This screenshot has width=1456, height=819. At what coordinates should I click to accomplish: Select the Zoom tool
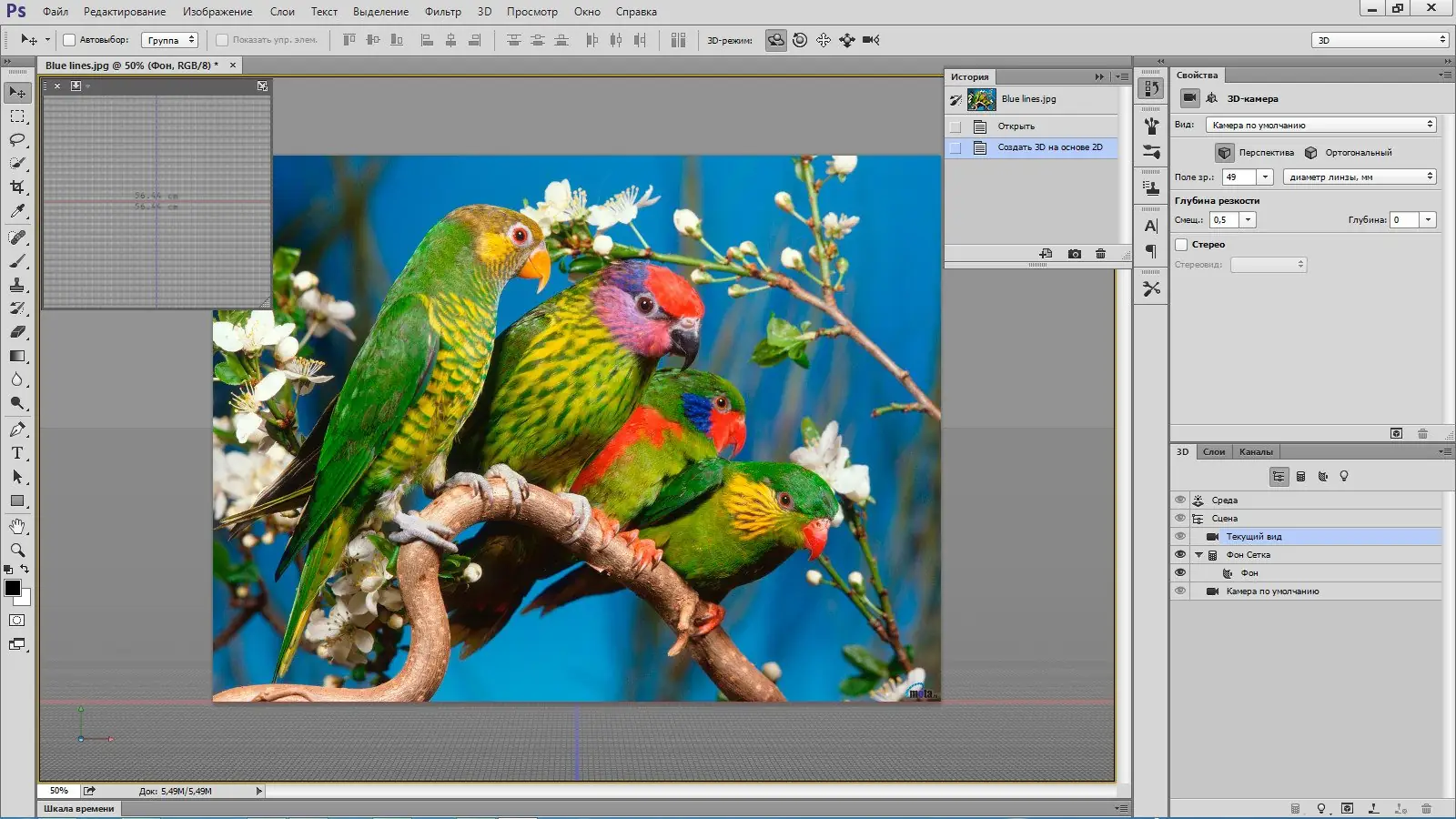(17, 551)
